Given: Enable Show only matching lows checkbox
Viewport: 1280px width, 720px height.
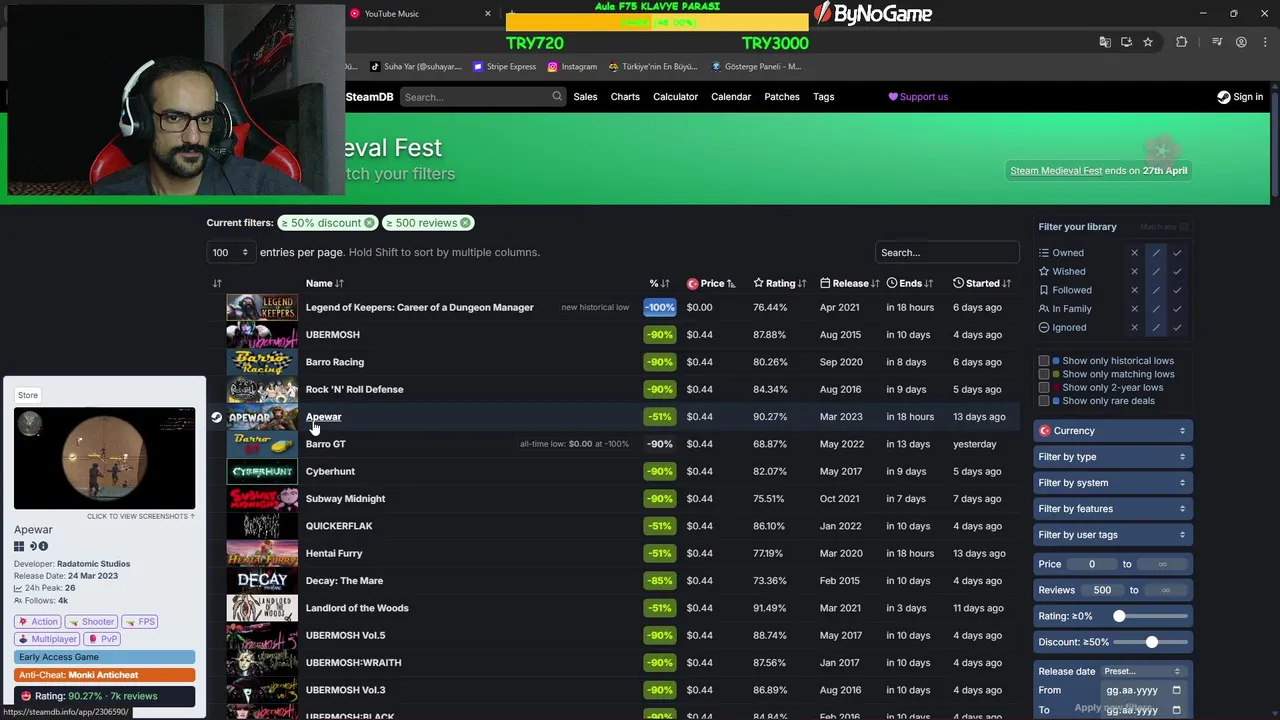Looking at the screenshot, I should coord(1044,374).
